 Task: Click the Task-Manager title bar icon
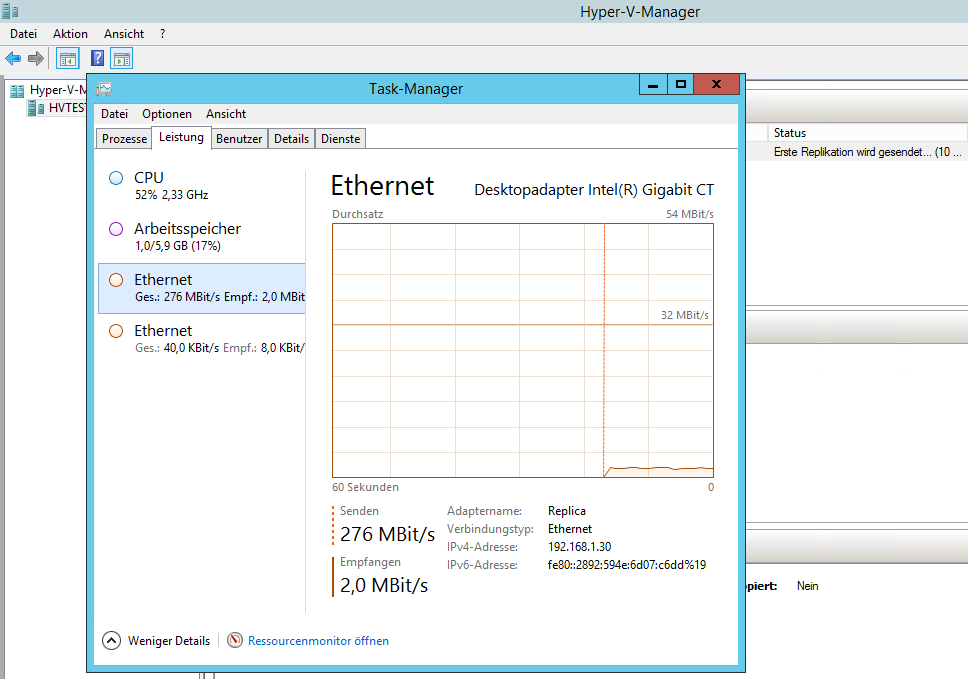104,89
